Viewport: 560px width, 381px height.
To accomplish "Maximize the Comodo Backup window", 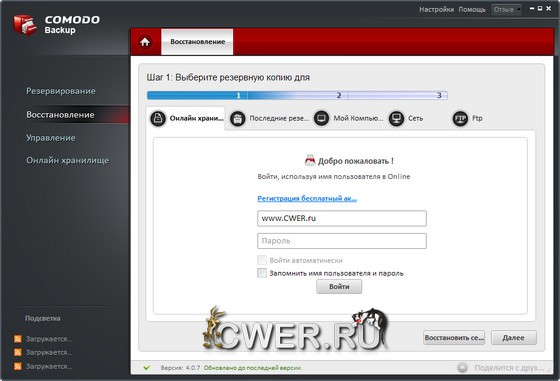I will 540,8.
